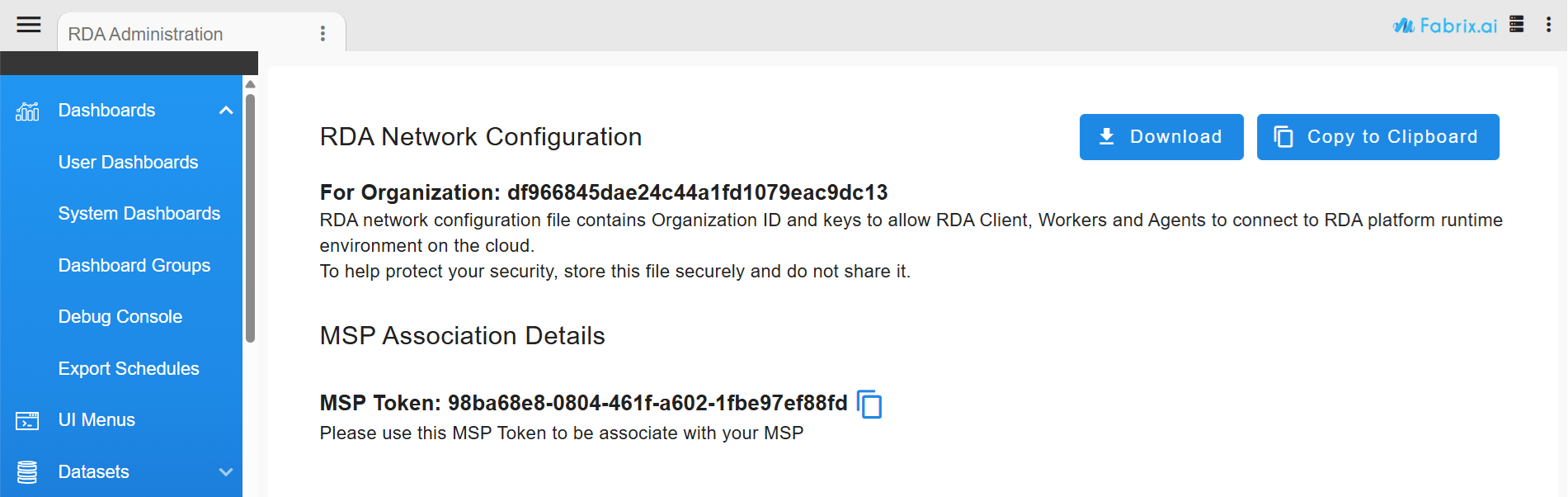Open the hamburger navigation menu

29,25
